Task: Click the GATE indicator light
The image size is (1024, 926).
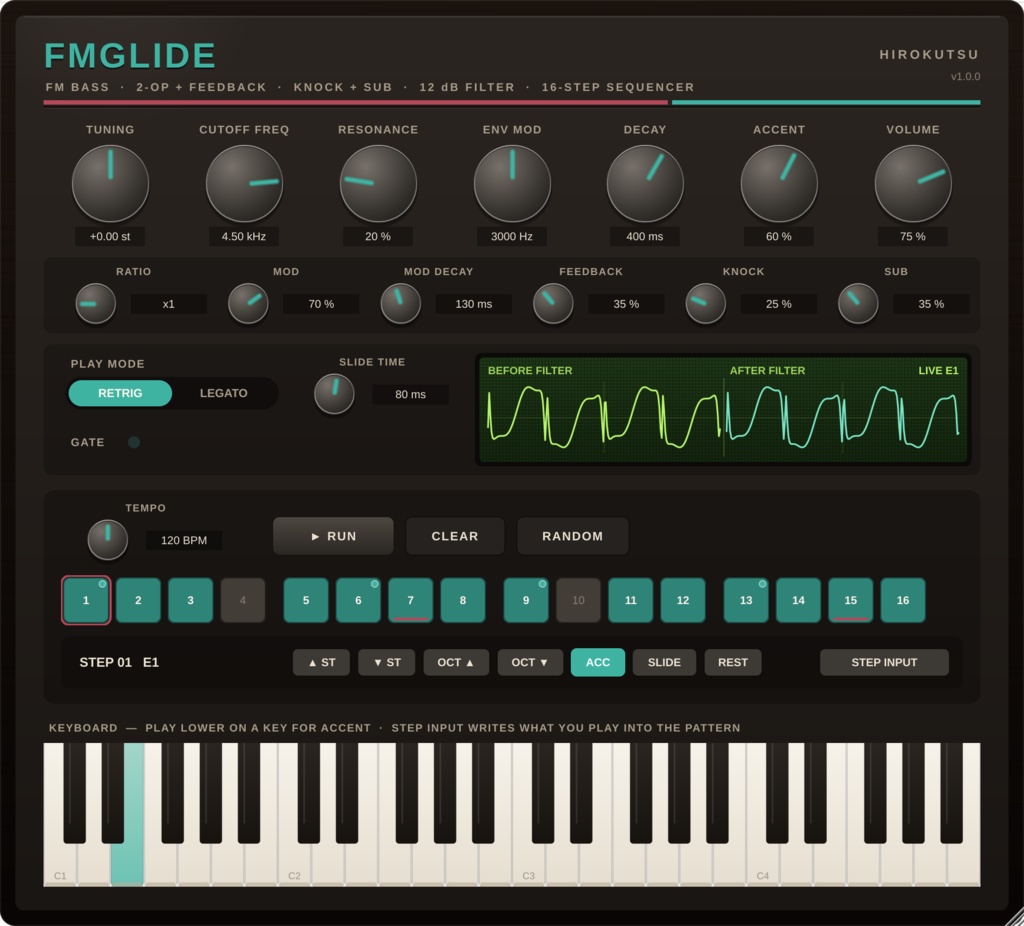Action: pos(134,442)
